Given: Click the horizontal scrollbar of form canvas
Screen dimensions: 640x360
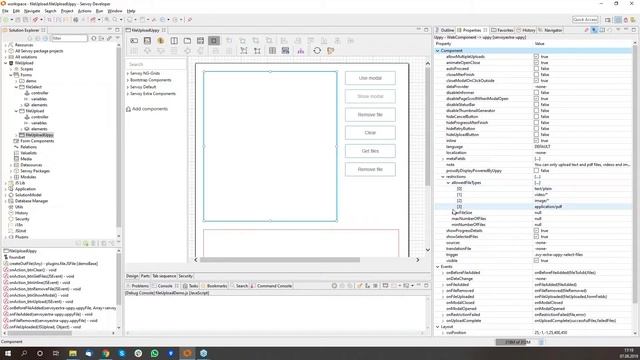Looking at the screenshot, I should pos(280,260).
